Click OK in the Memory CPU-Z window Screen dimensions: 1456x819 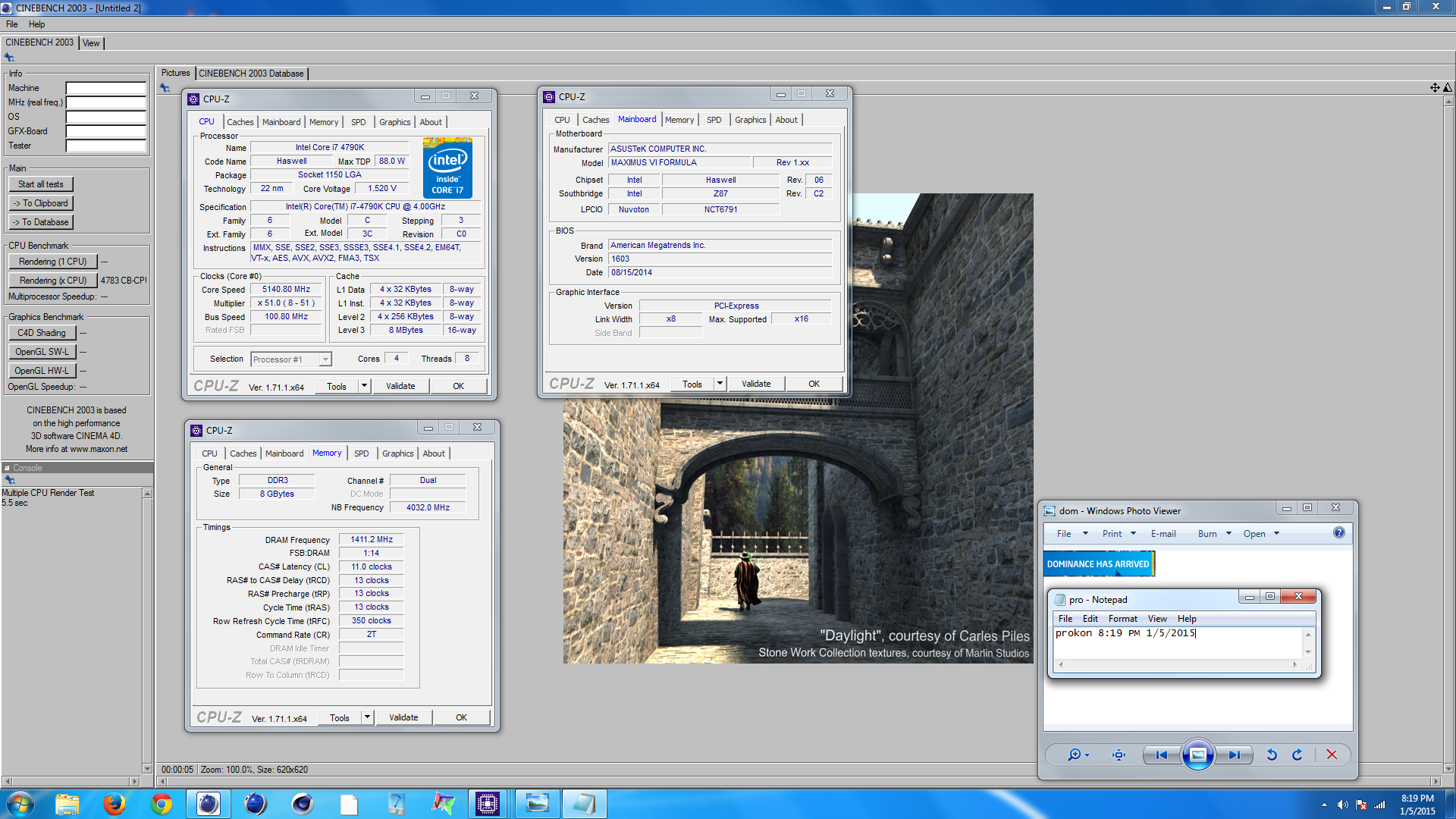click(461, 717)
